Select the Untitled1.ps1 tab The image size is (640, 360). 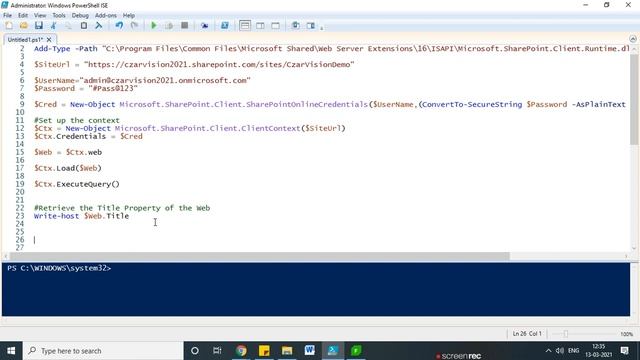coord(25,40)
